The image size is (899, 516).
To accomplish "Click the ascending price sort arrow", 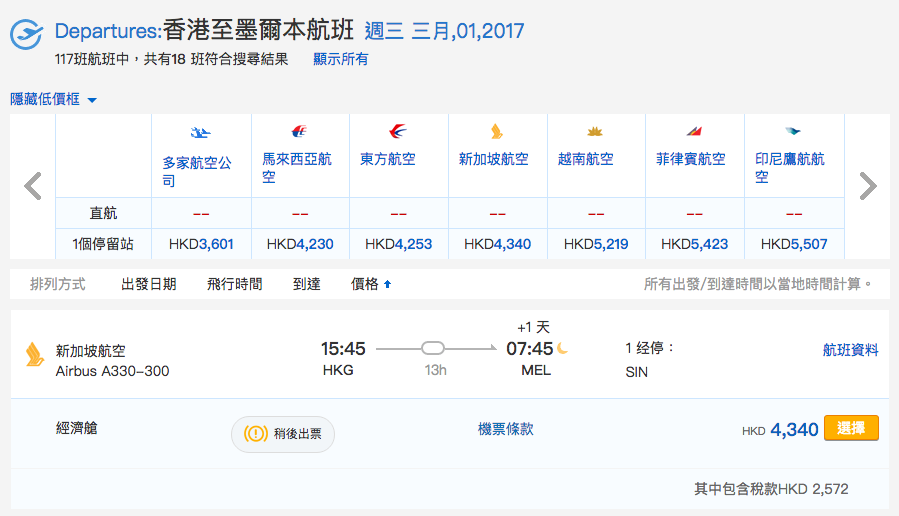I will [388, 284].
